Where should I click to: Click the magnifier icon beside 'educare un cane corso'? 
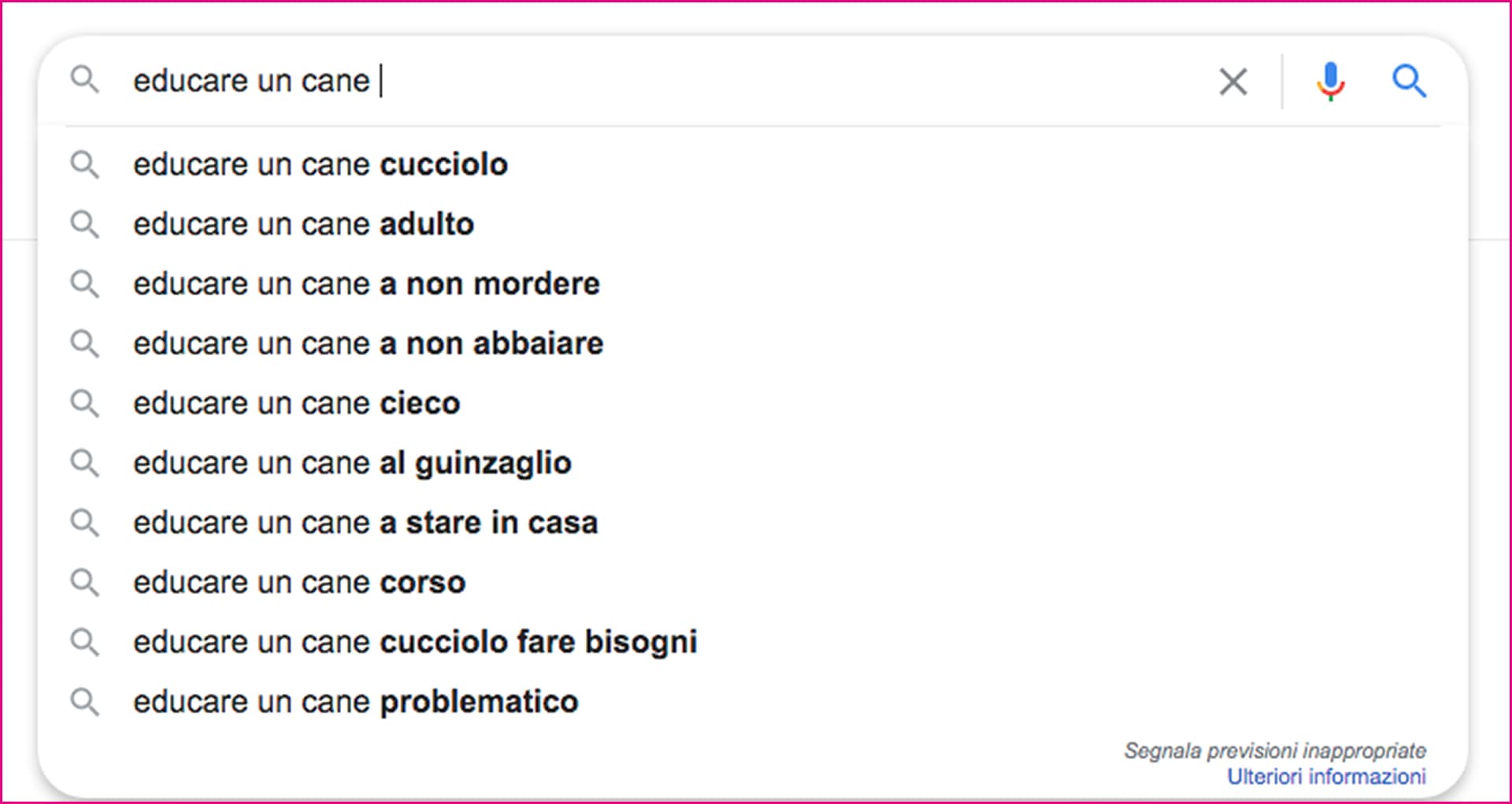pyautogui.click(x=86, y=582)
